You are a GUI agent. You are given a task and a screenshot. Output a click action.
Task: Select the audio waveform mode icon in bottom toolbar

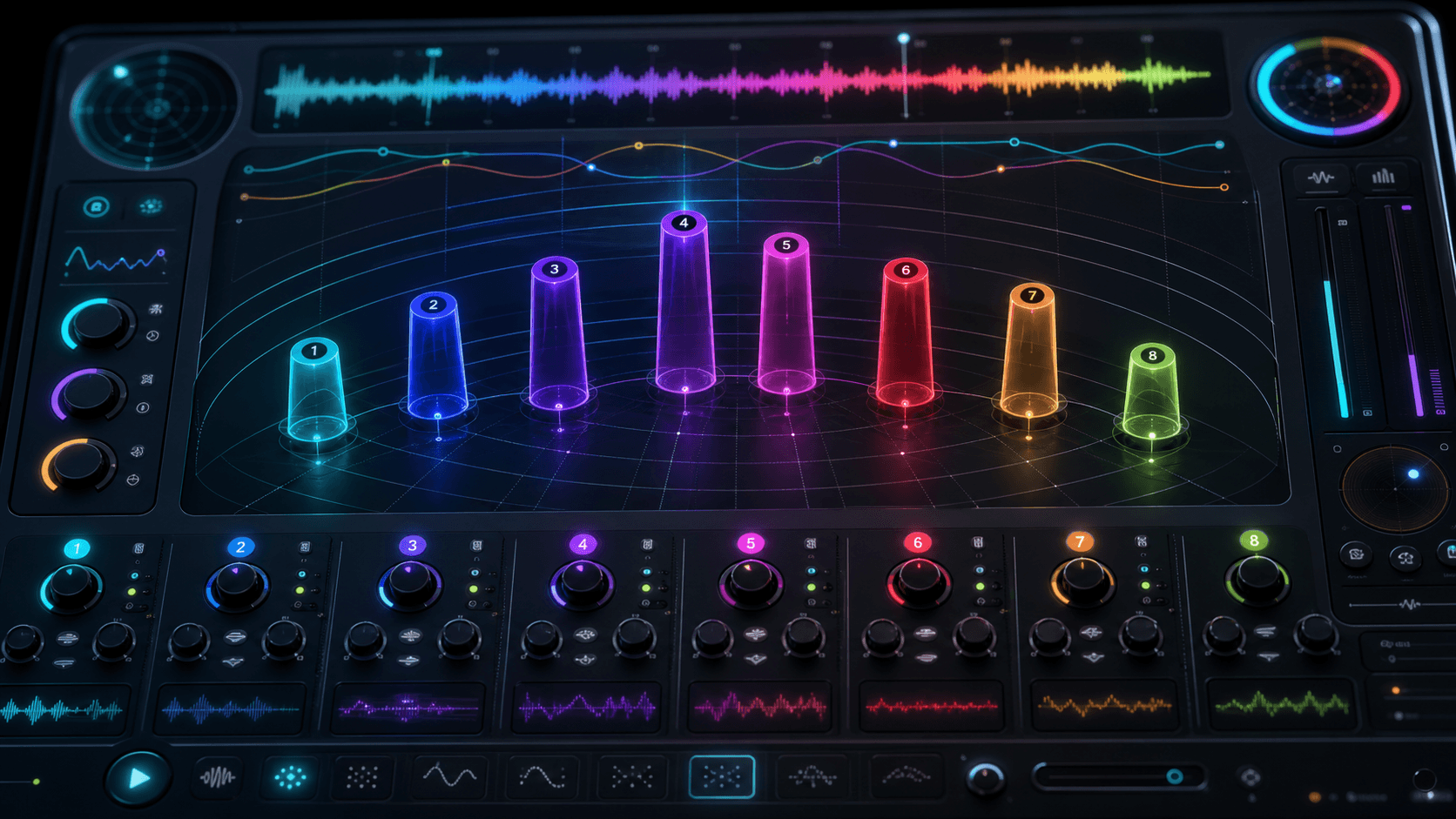[x=217, y=776]
